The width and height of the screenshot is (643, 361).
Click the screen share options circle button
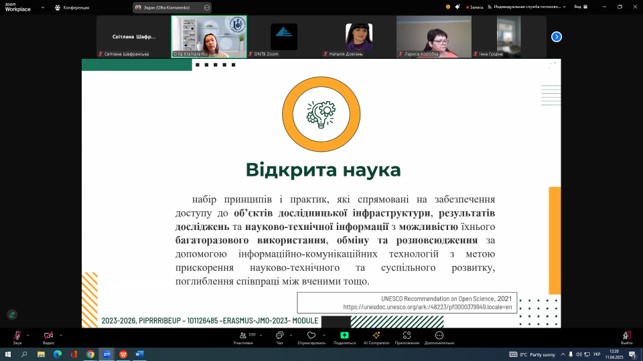pyautogui.click(x=207, y=7)
